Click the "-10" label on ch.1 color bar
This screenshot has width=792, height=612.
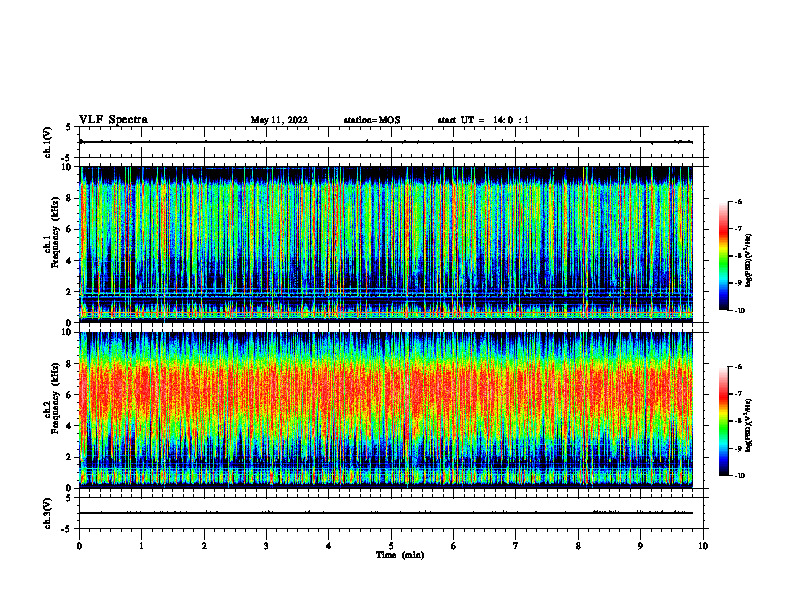pos(740,311)
